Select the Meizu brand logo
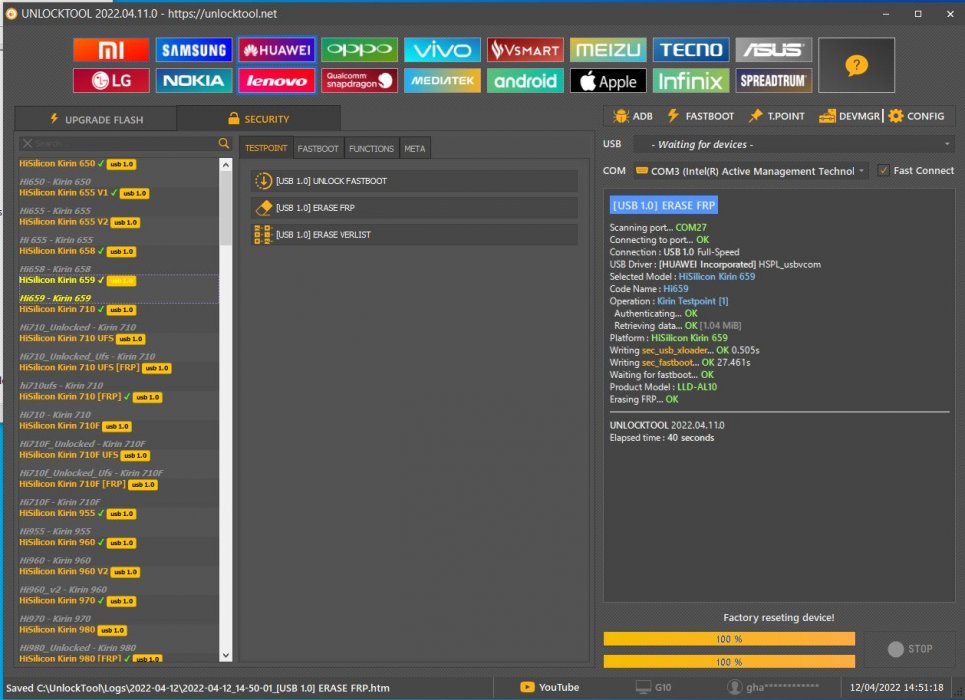 click(608, 50)
